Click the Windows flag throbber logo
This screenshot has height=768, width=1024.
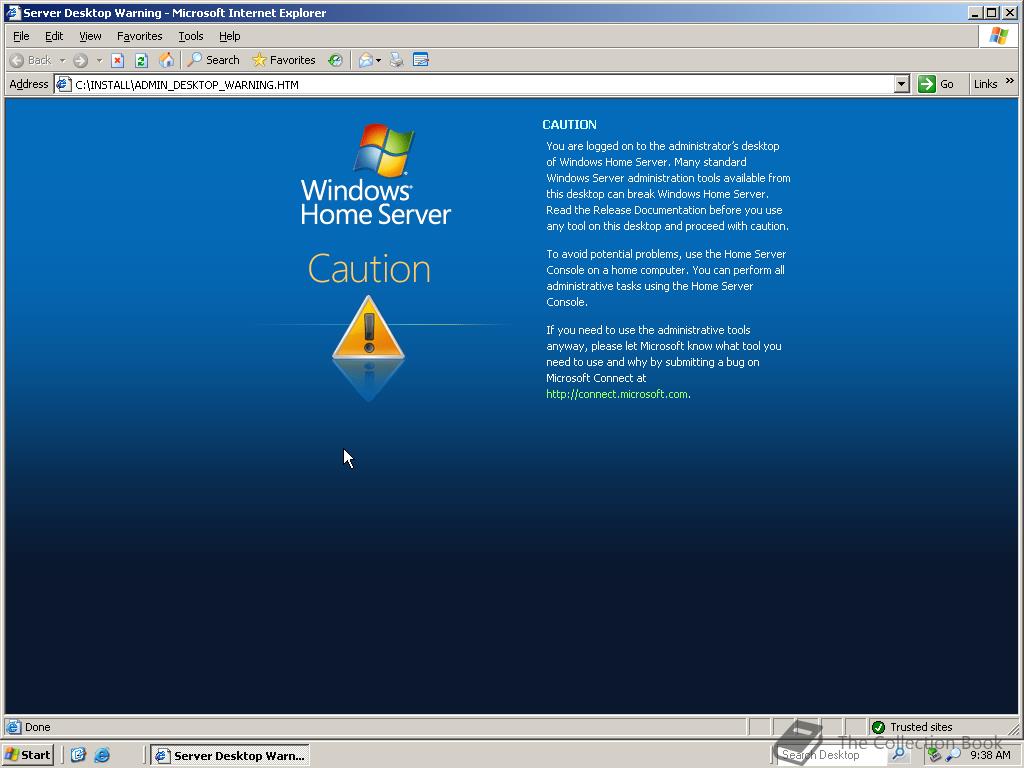998,36
